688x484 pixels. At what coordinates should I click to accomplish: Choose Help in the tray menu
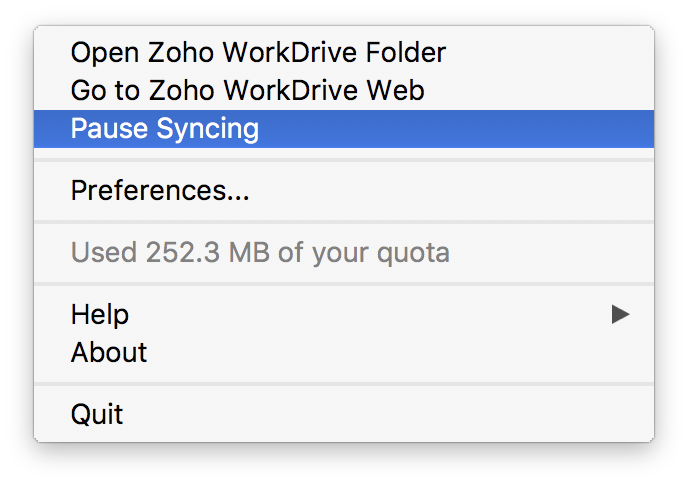pos(100,315)
